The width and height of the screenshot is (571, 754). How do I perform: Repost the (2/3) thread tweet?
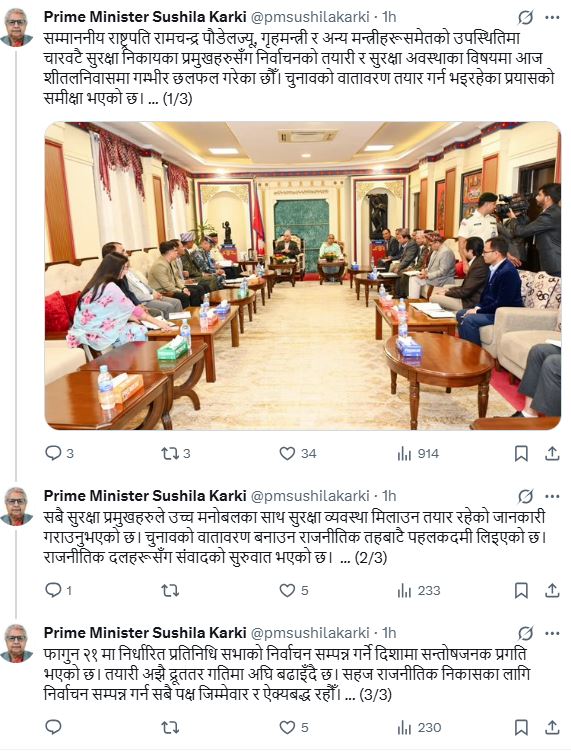click(170, 590)
